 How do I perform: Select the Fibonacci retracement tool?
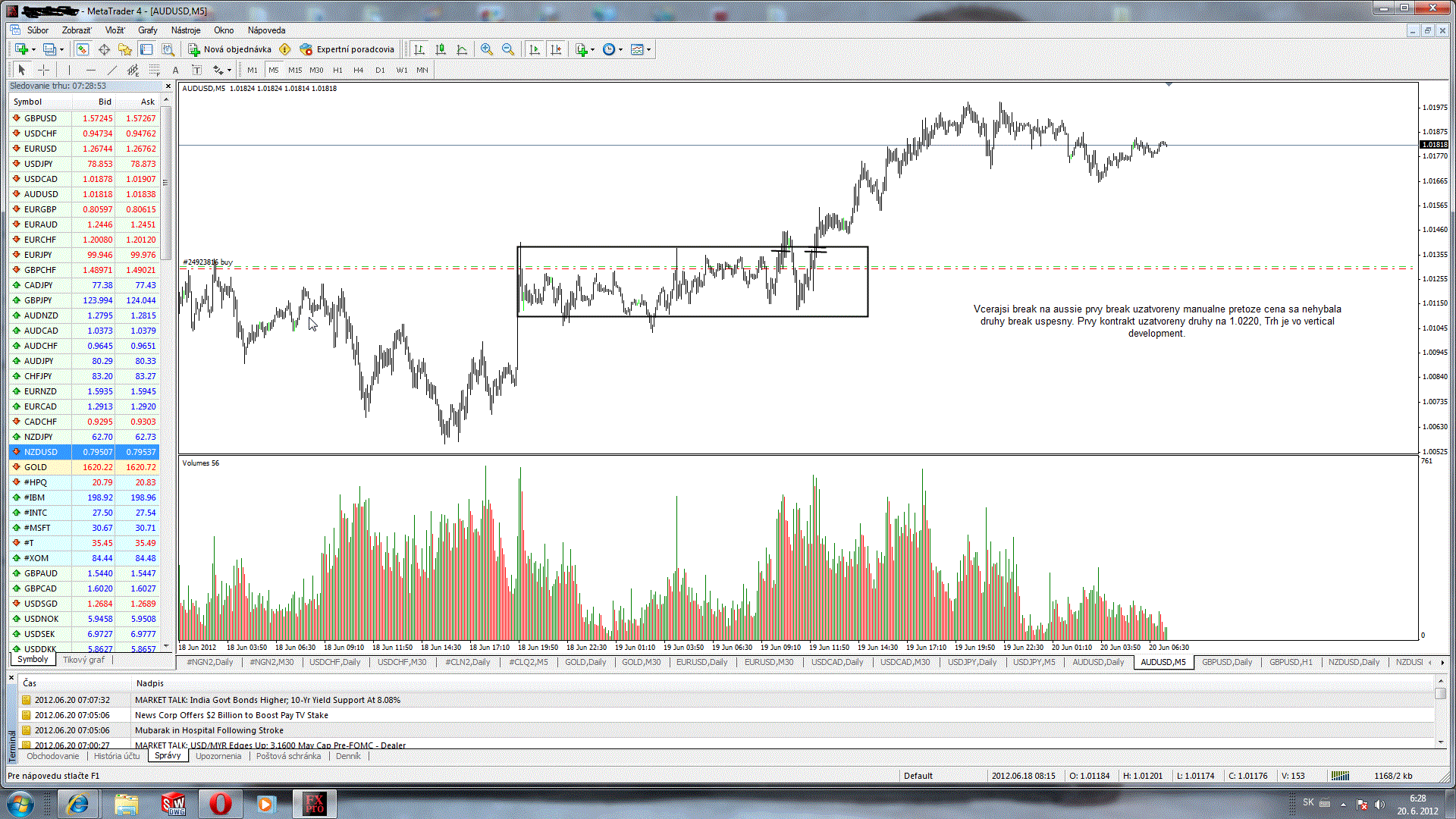click(155, 70)
